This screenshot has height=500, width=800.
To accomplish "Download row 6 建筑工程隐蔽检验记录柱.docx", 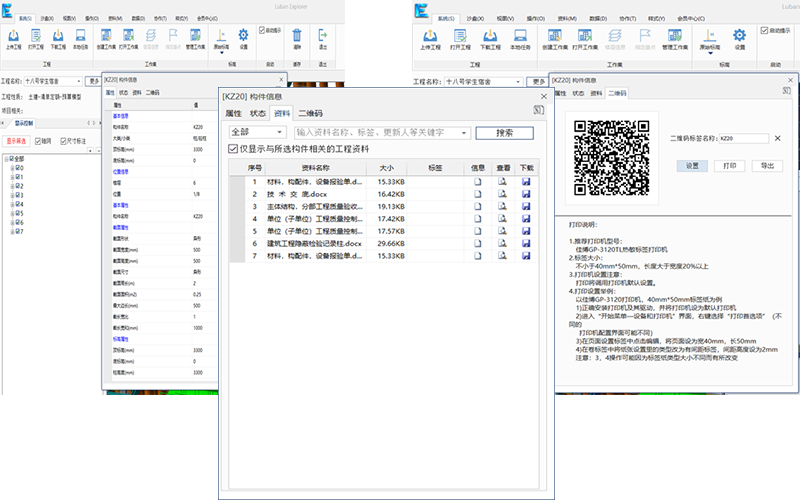I will [x=526, y=243].
